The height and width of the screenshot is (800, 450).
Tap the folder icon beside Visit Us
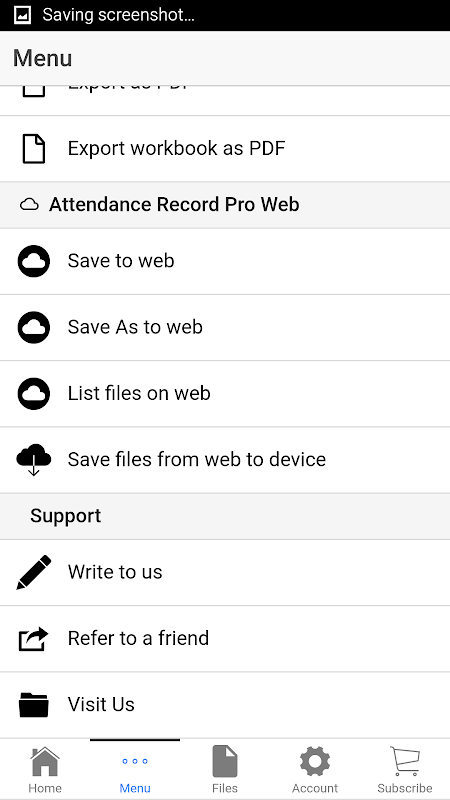pyautogui.click(x=34, y=705)
